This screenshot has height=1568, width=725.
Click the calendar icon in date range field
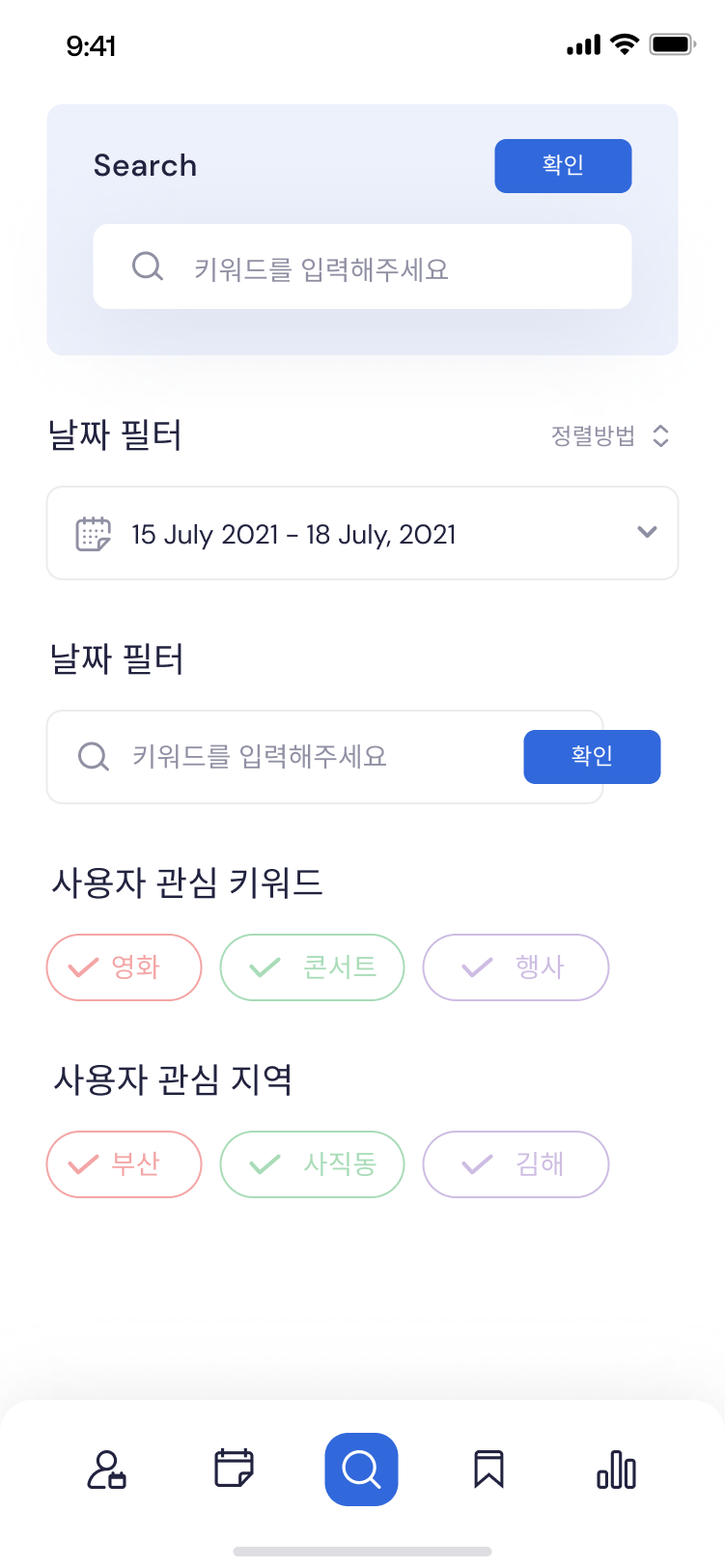94,534
